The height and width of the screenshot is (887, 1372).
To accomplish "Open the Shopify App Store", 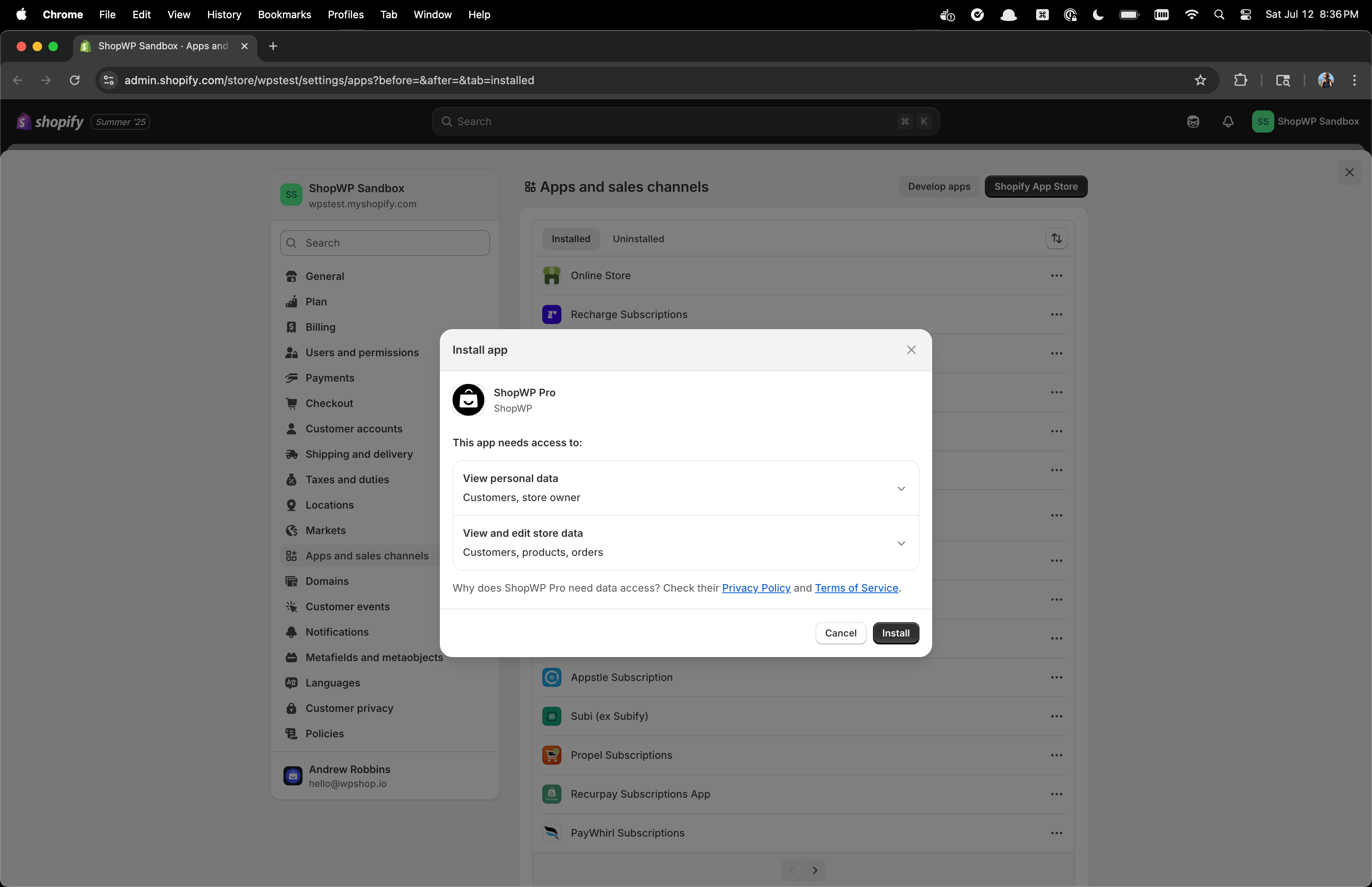I will 1035,187.
